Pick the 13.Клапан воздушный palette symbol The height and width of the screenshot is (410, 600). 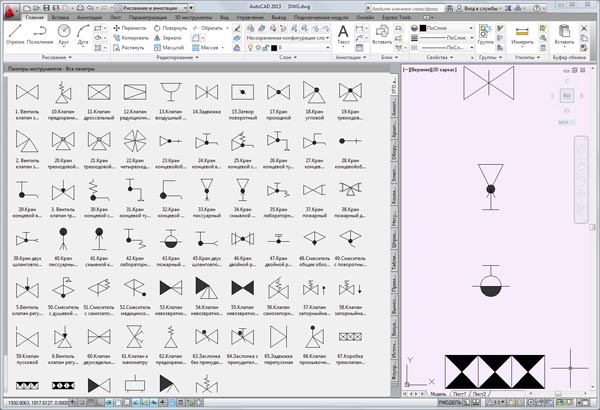(170, 95)
